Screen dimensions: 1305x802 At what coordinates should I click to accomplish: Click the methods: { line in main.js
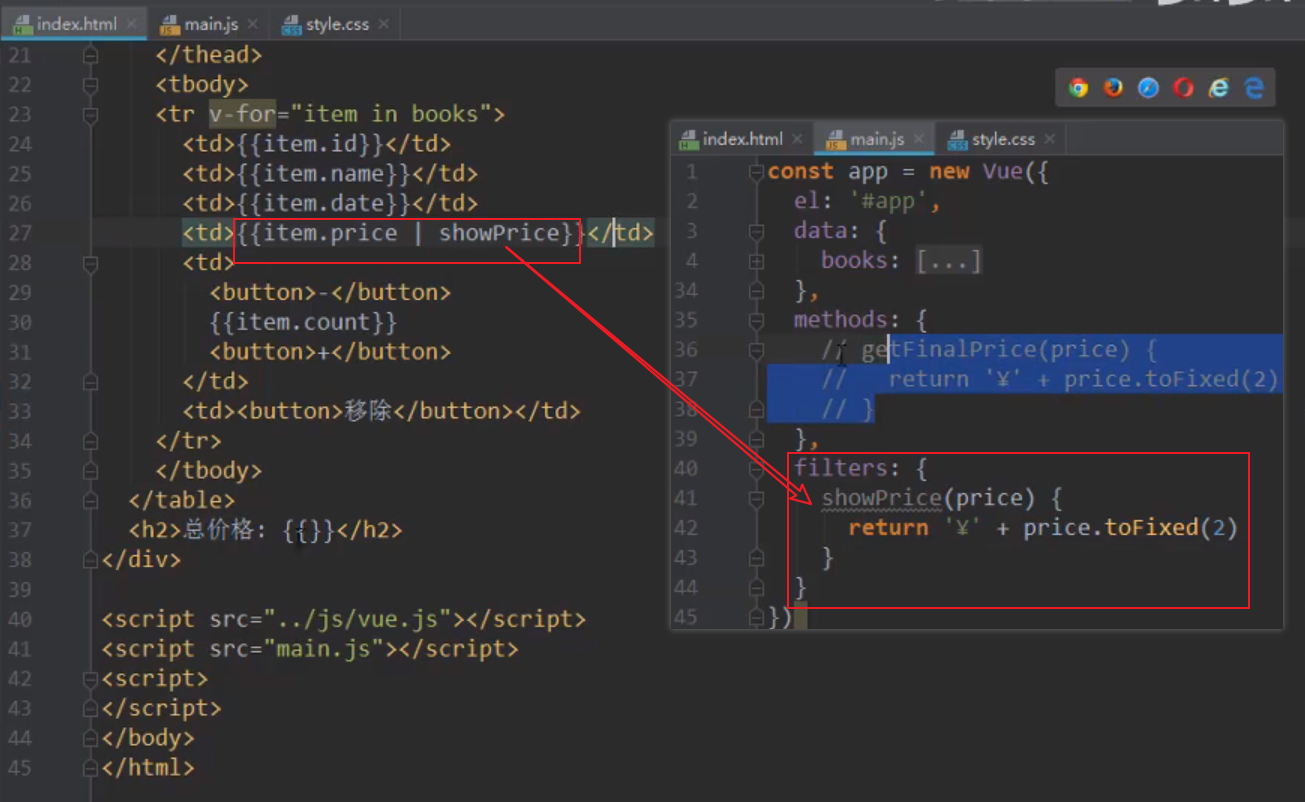861,320
